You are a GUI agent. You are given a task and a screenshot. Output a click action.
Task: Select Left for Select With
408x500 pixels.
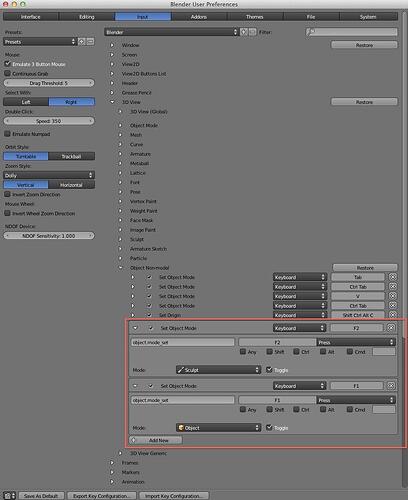(x=26, y=102)
